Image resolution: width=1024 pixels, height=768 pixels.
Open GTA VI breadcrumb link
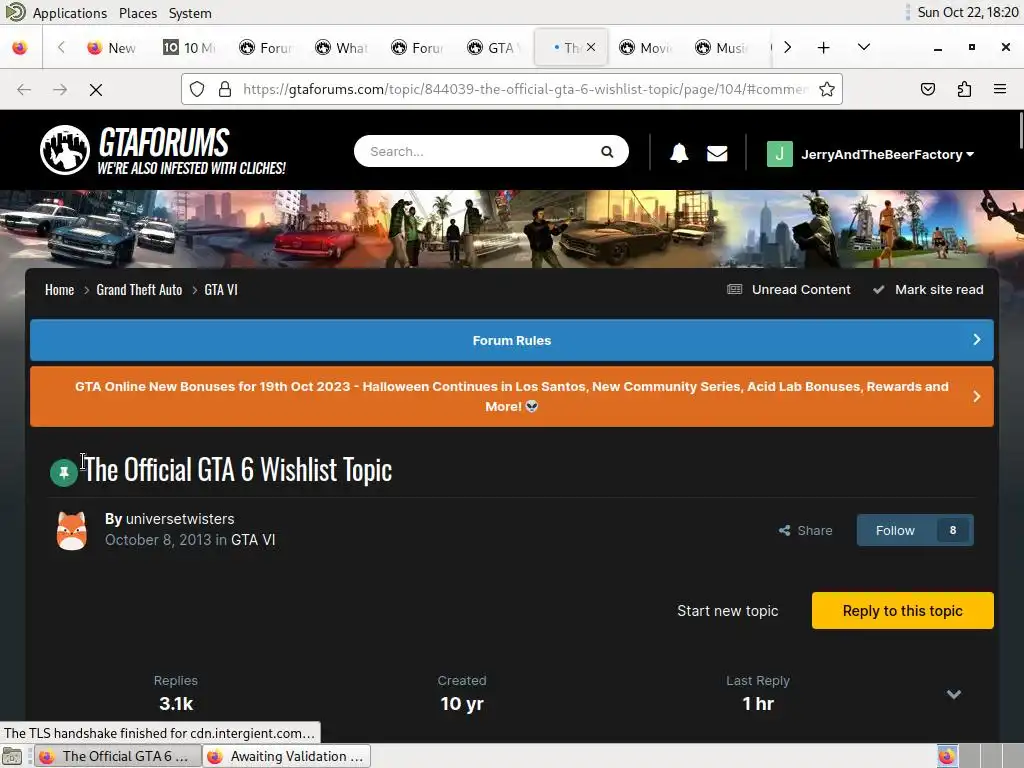221,289
